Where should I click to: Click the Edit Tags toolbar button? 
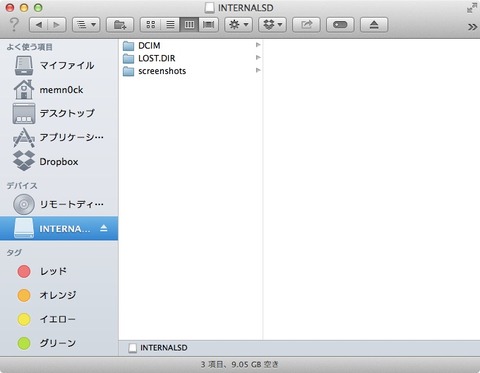(340, 25)
